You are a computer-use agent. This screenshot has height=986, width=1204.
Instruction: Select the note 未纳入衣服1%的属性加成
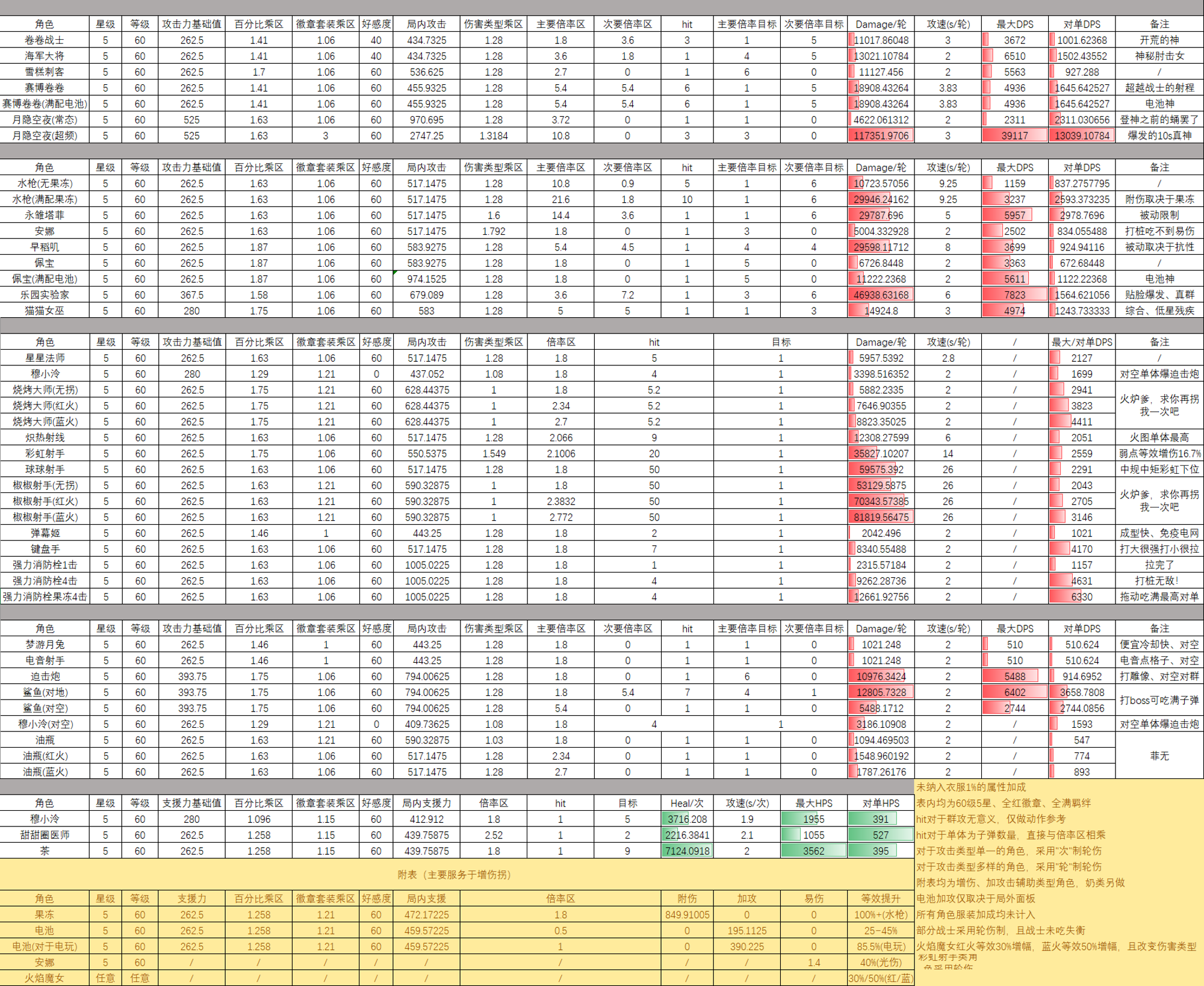[x=970, y=787]
